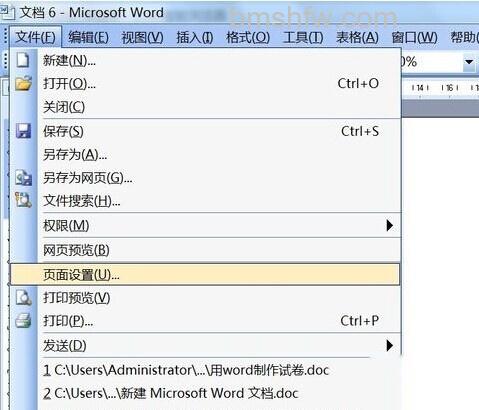Open the 窗口(W) menu

414,37
